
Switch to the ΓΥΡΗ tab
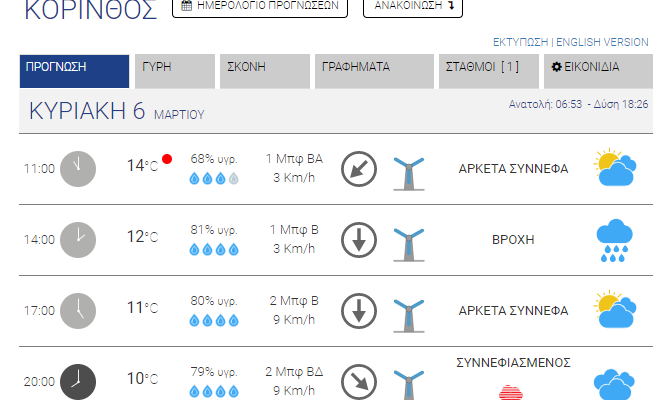point(174,70)
